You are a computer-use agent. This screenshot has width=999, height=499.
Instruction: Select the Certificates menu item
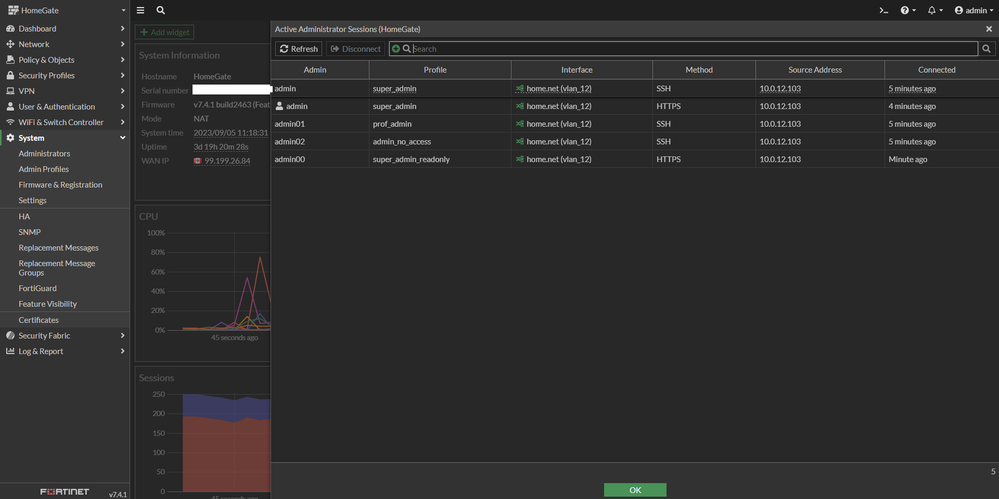(x=38, y=320)
